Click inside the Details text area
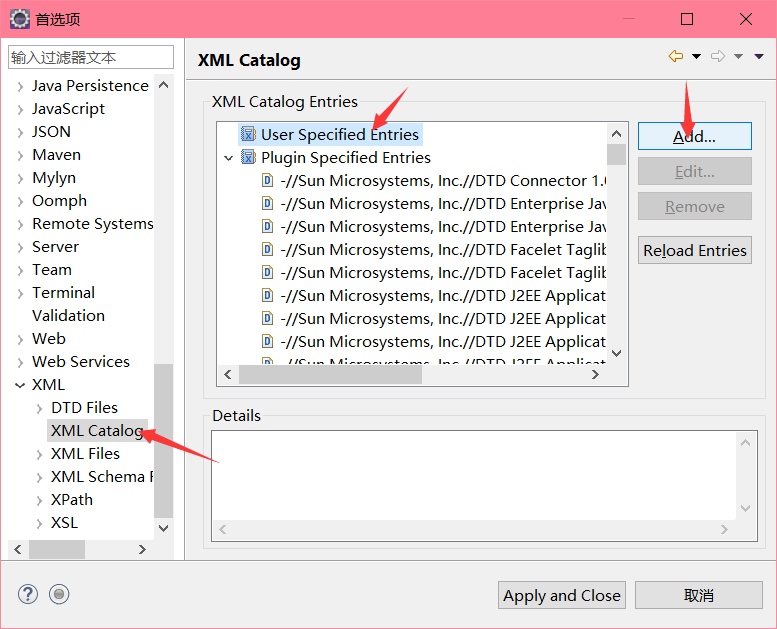777x629 pixels. point(473,475)
